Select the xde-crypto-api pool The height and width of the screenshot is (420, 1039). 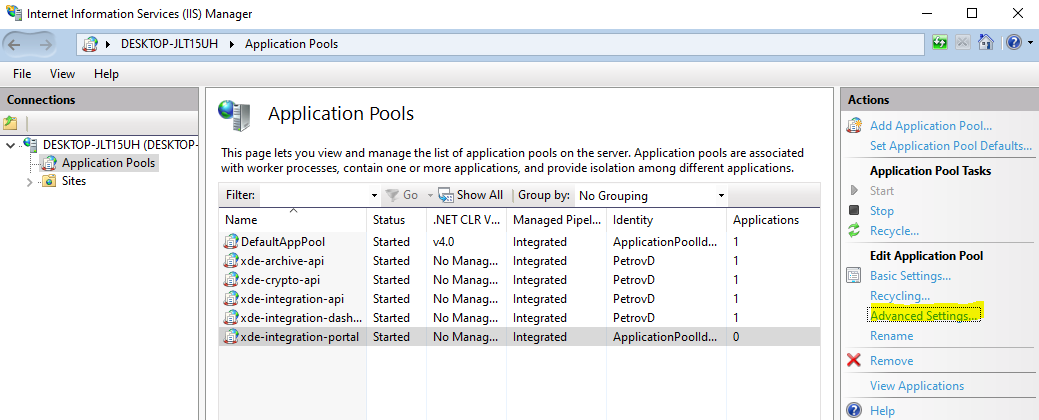point(520,280)
